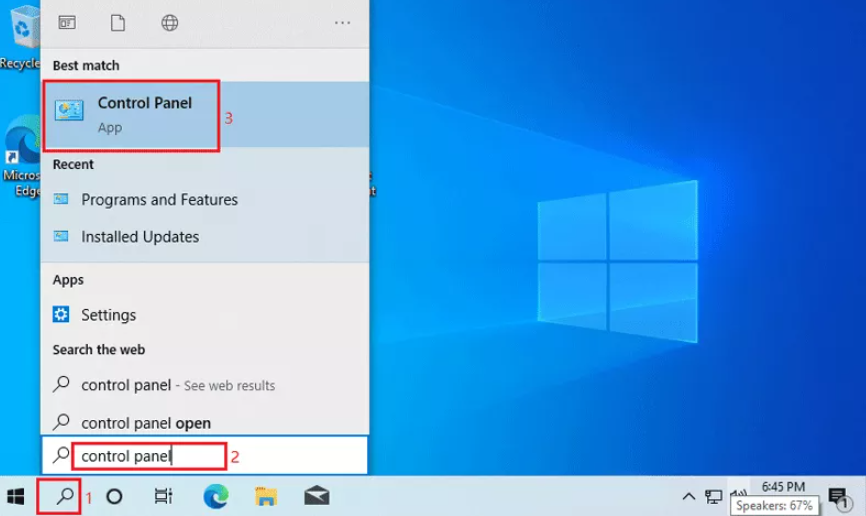Screen dimensions: 866x516
Task: Open the Windows Start button
Action: (15, 497)
